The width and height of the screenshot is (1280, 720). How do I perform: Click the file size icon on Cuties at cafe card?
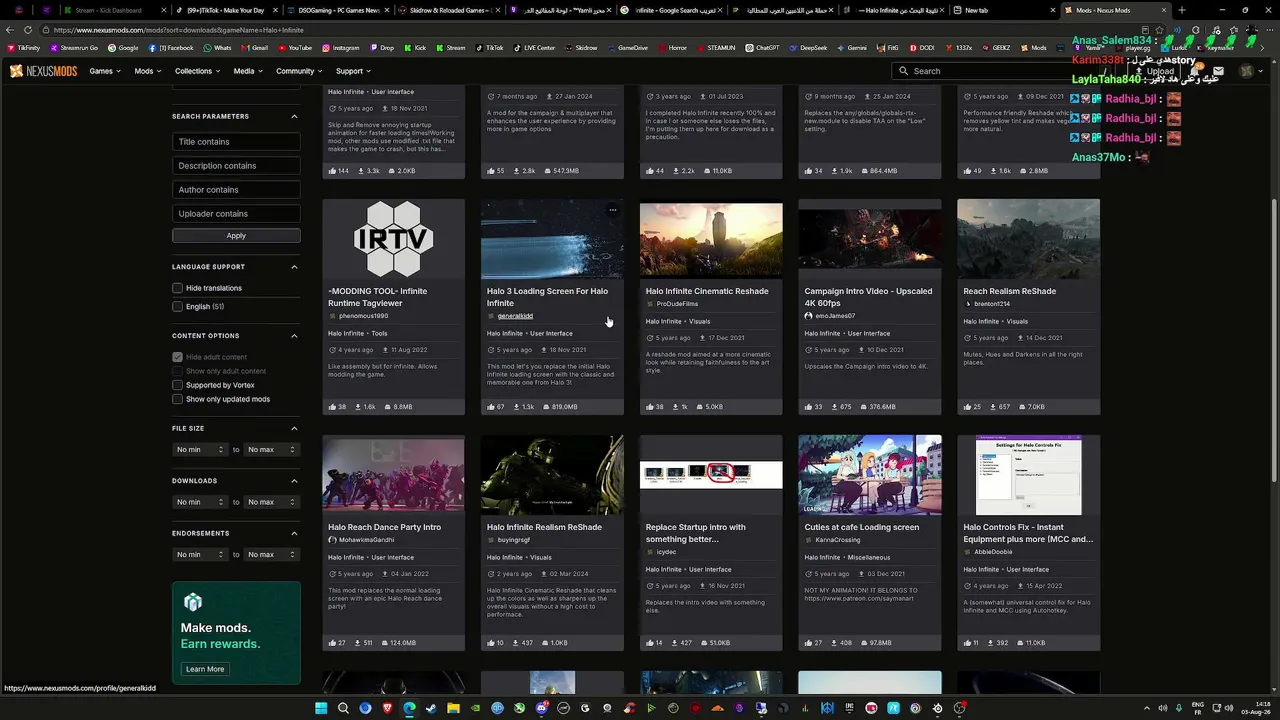(x=863, y=643)
